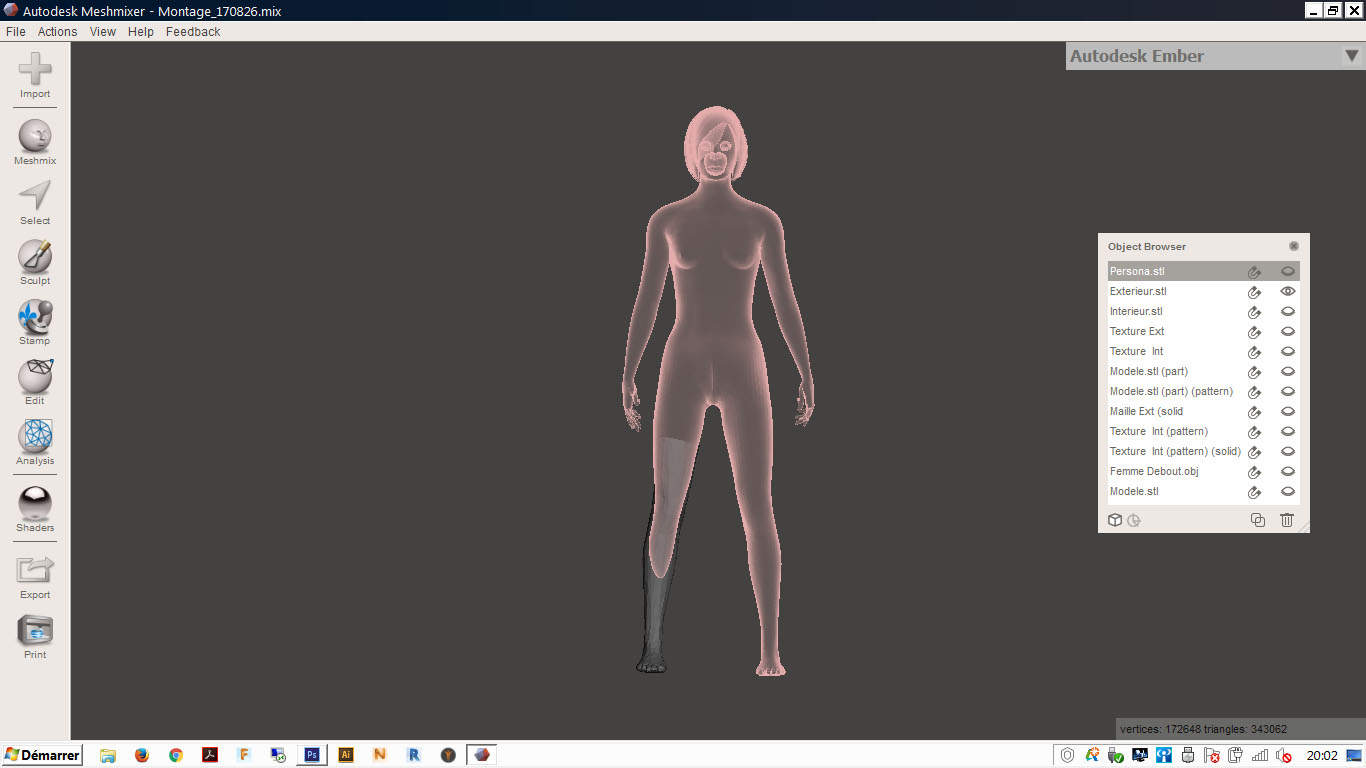Open the Démarrer start menu
The height and width of the screenshot is (768, 1366).
click(42, 755)
